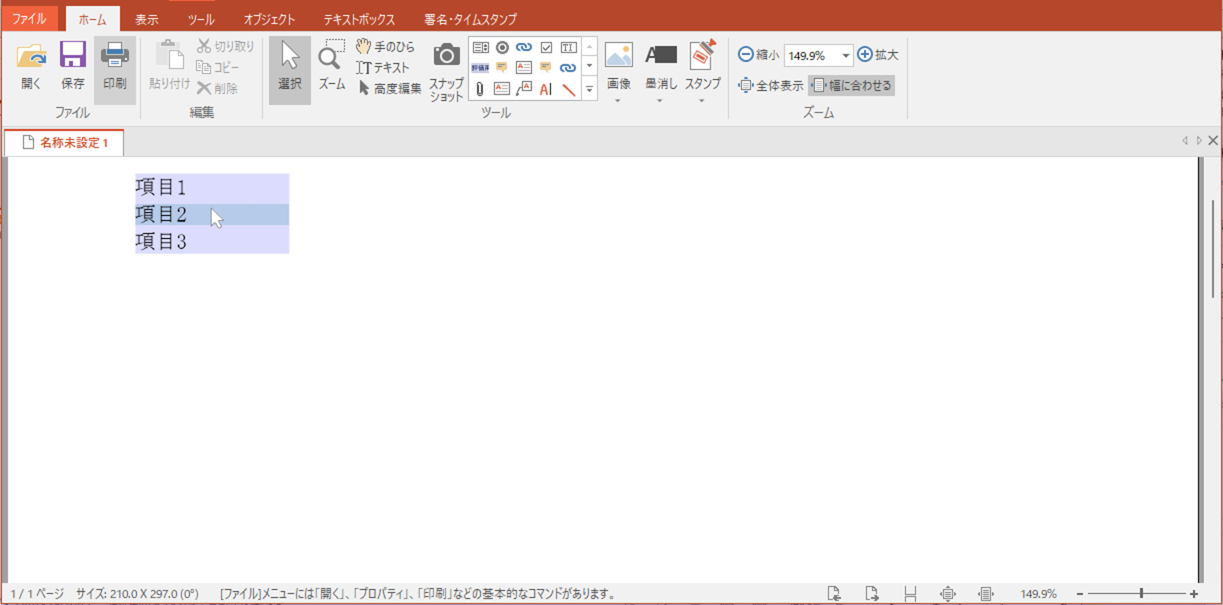
Task: Click the 削除 delete button
Action: point(217,88)
